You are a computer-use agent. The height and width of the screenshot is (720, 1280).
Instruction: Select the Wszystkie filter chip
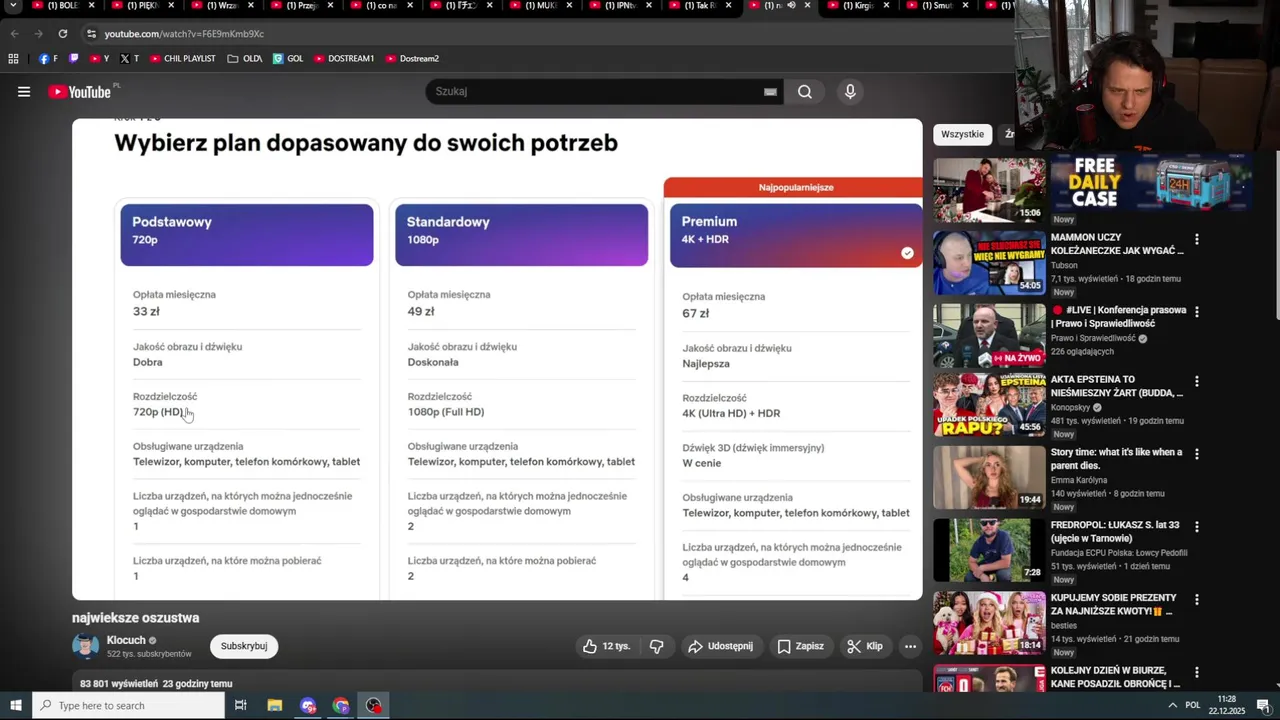[x=962, y=134]
